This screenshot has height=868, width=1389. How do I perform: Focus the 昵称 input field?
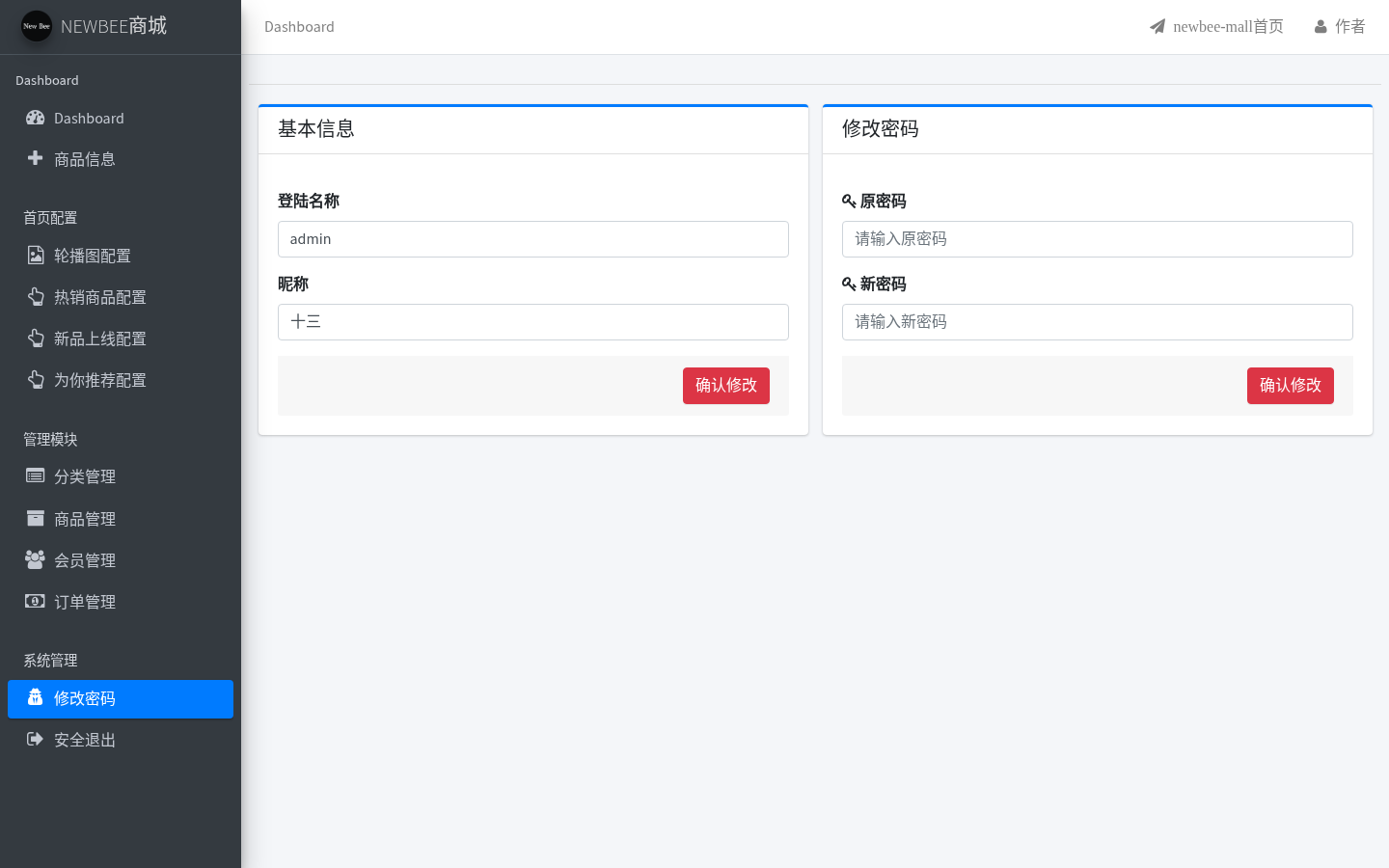533,322
